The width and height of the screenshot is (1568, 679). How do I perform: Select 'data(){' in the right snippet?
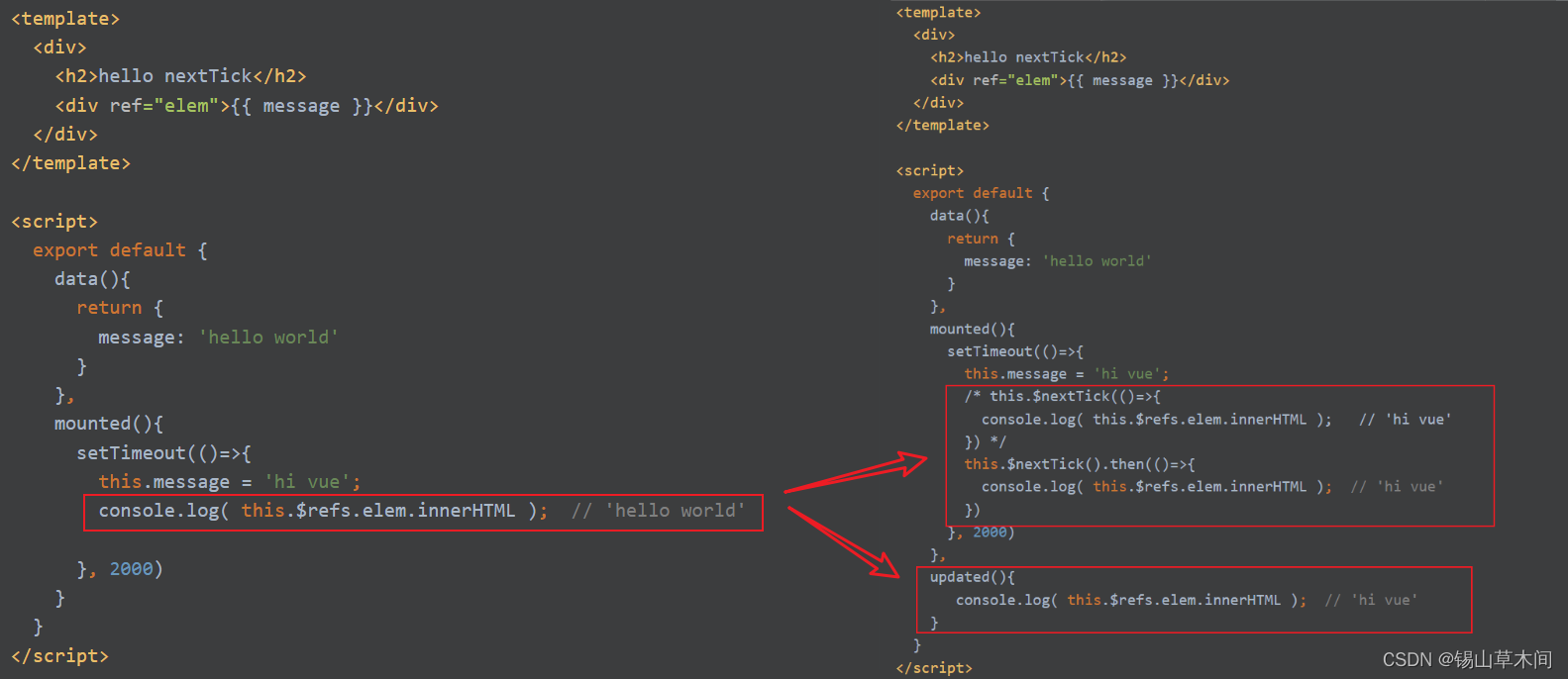(959, 216)
